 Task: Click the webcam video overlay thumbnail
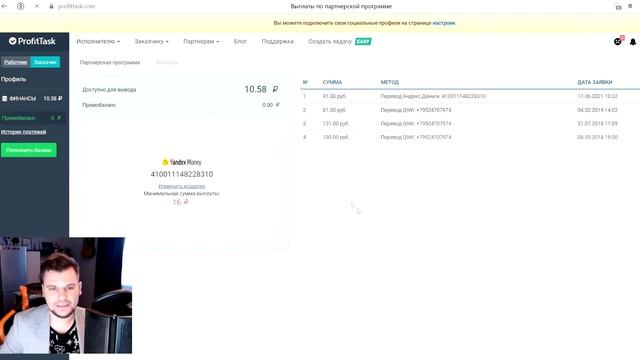pos(66,296)
